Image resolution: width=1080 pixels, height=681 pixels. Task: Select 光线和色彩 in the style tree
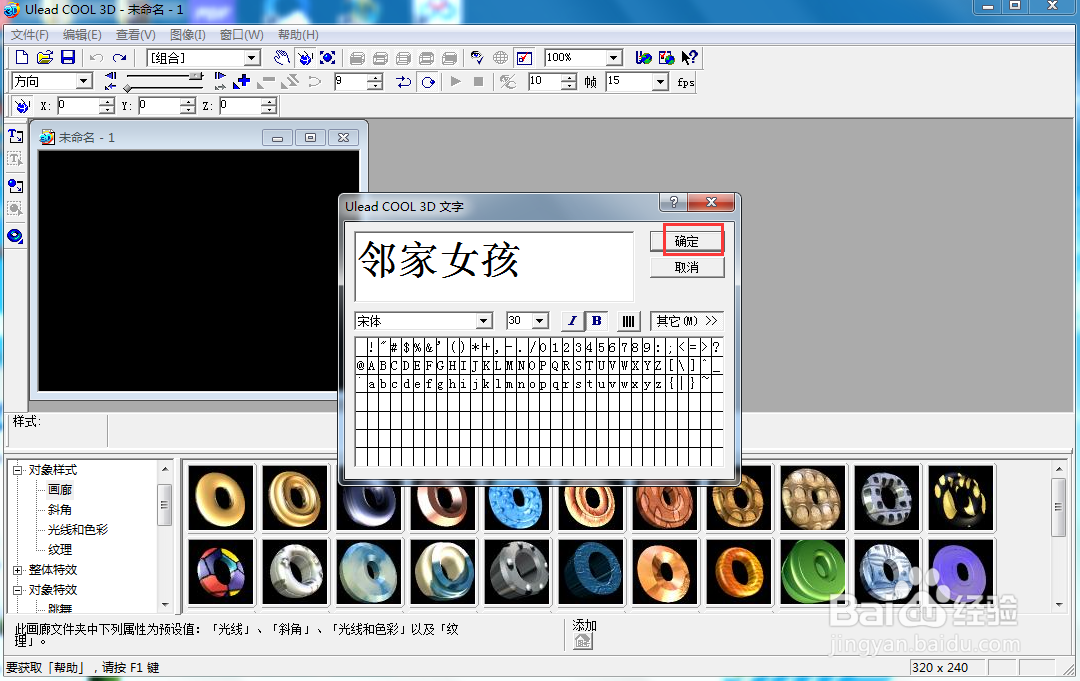(x=78, y=530)
